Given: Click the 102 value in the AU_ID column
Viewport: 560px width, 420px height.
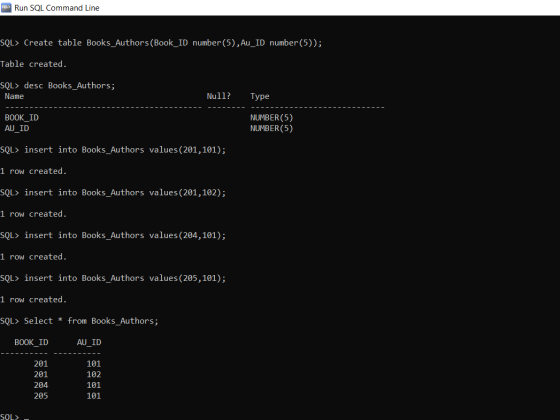Looking at the screenshot, I should tap(94, 374).
